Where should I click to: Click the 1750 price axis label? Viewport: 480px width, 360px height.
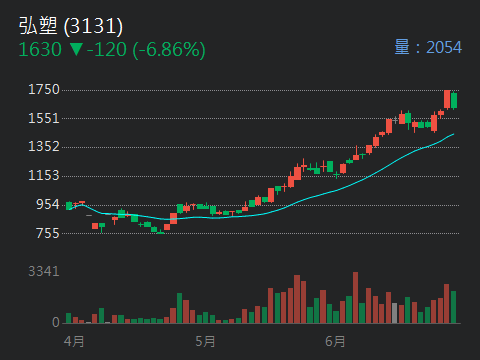pos(44,89)
